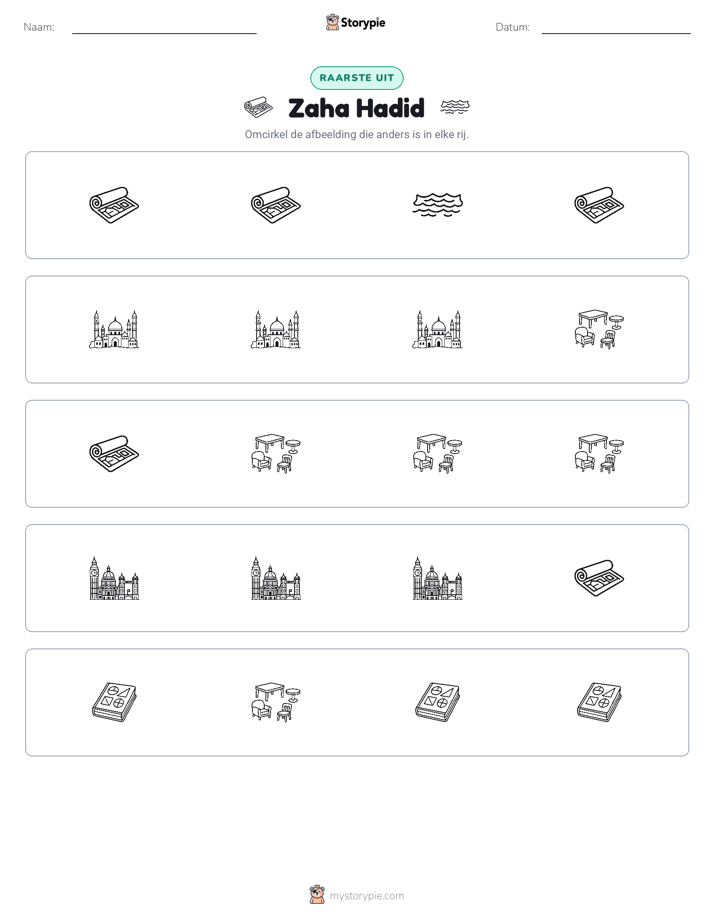Screen dimensions: 714x924
Task: Select the first shapes book in row five
Action: [x=114, y=702]
